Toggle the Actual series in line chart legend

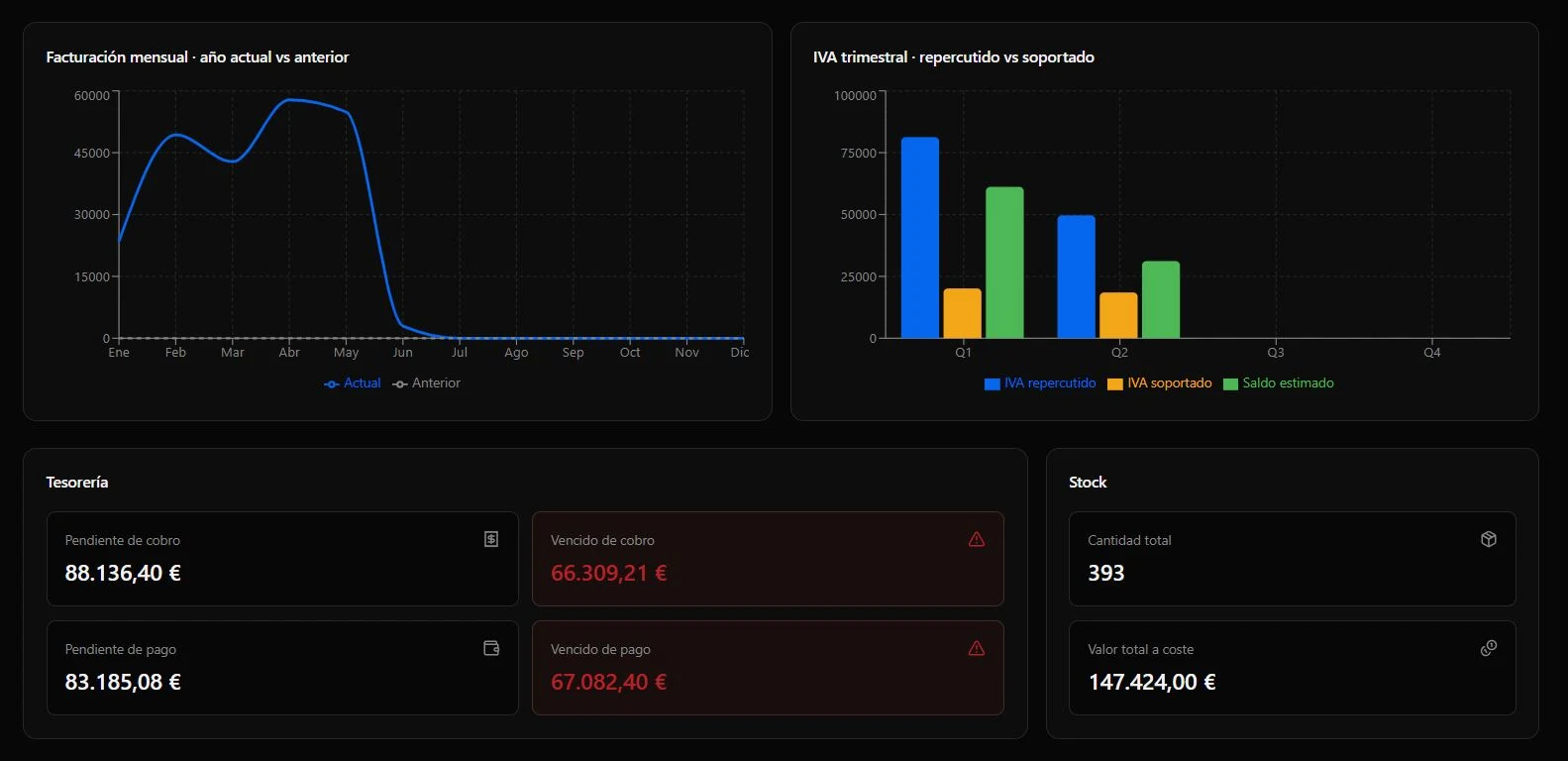coord(353,383)
